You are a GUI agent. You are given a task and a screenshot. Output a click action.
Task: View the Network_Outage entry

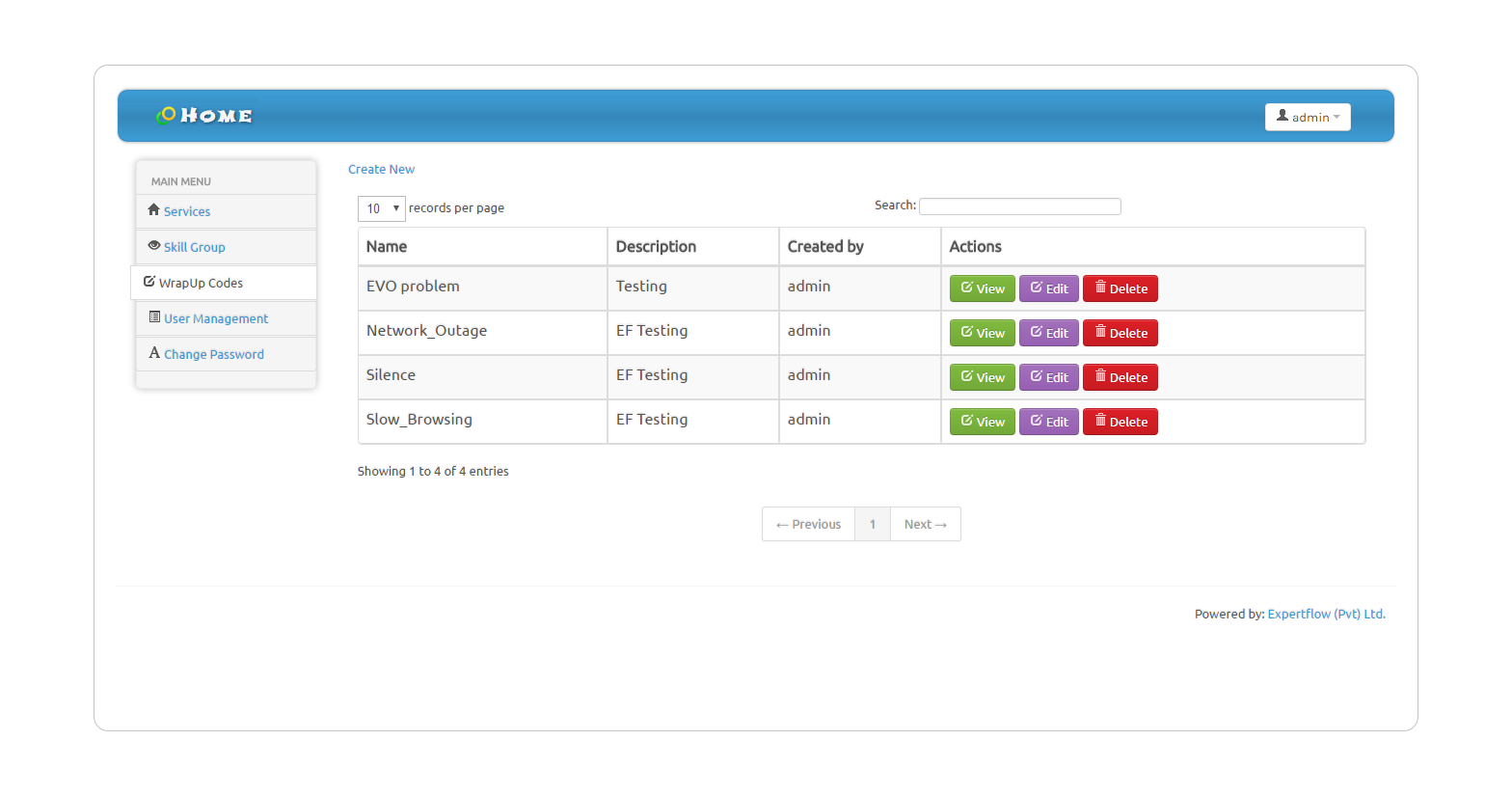(983, 333)
